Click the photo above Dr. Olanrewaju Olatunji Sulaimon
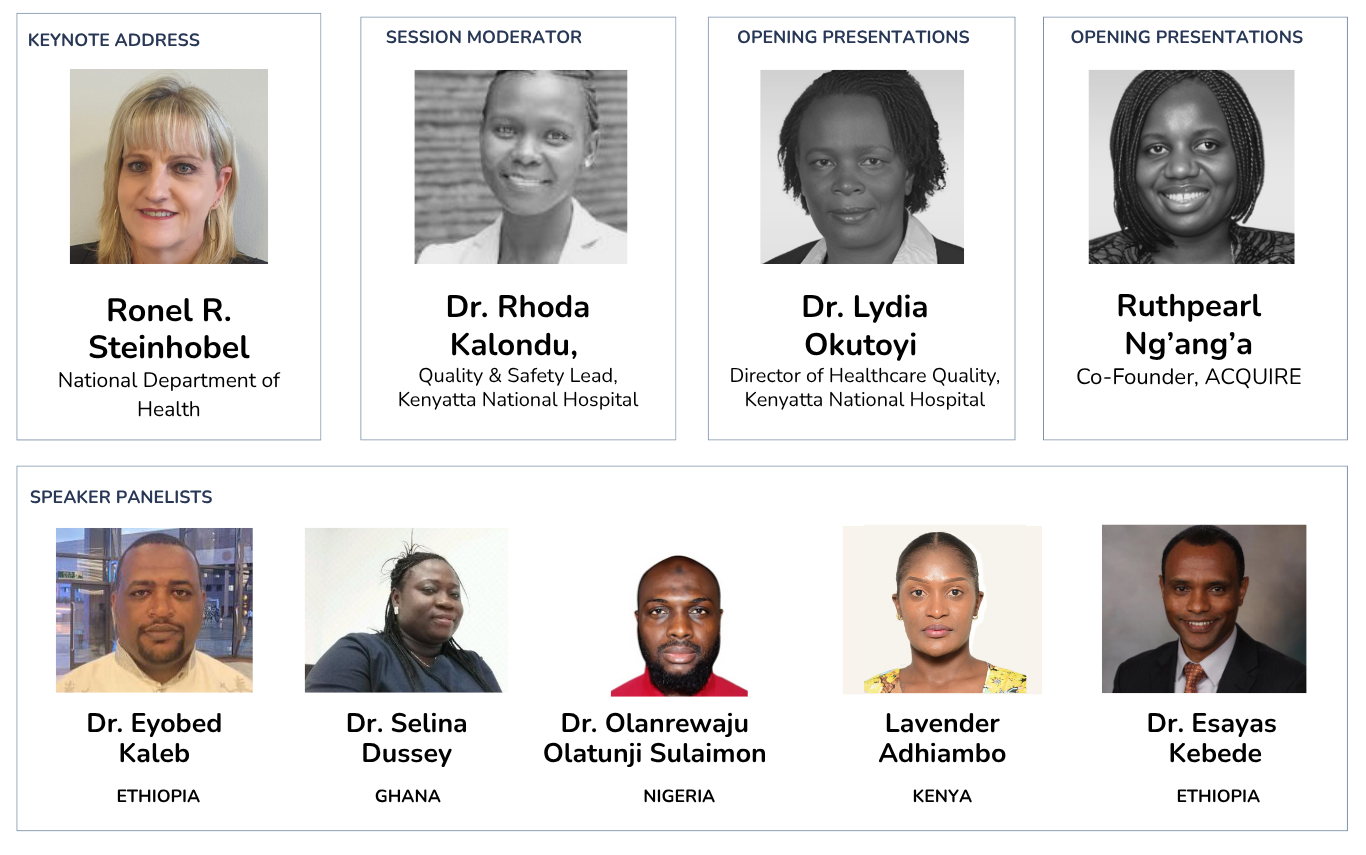This screenshot has width=1366, height=855. pos(679,625)
